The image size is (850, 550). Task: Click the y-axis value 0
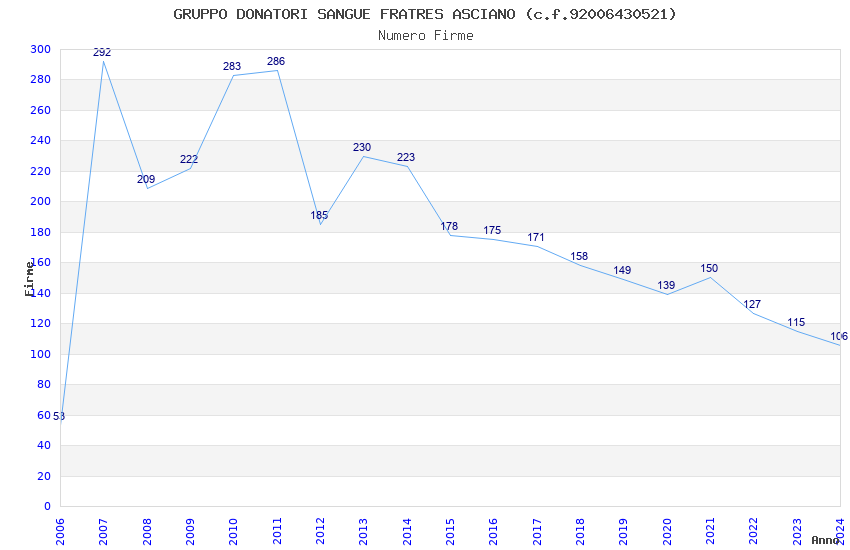pyautogui.click(x=47, y=507)
